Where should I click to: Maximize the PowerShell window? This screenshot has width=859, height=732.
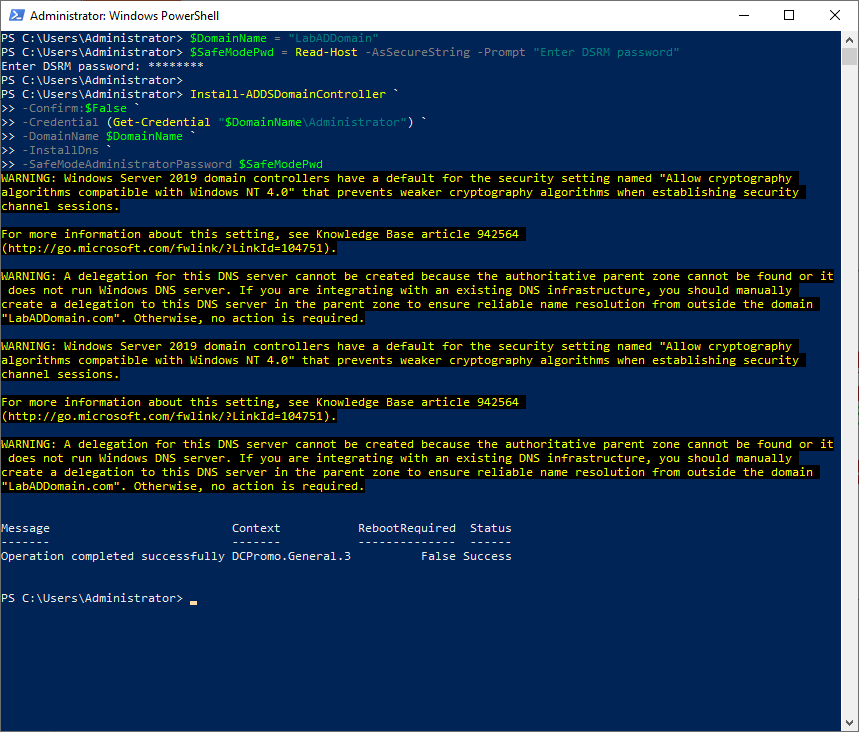(x=788, y=16)
